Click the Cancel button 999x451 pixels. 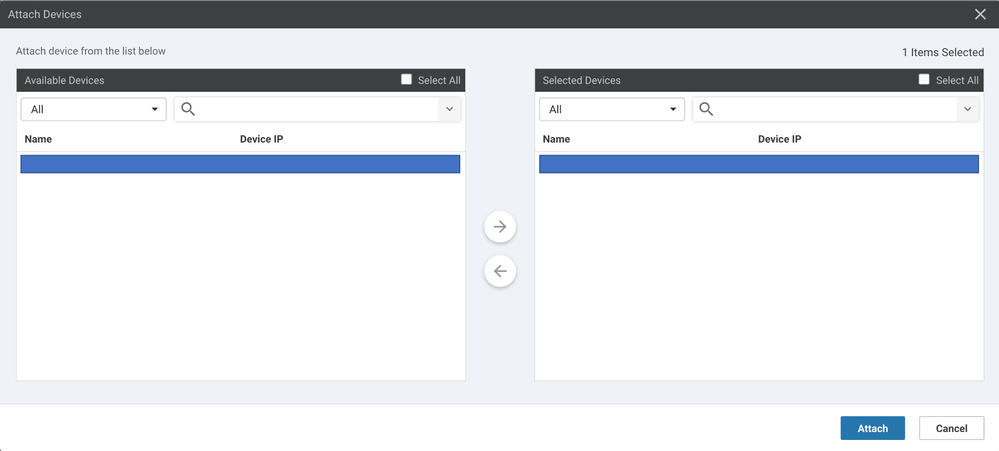951,428
